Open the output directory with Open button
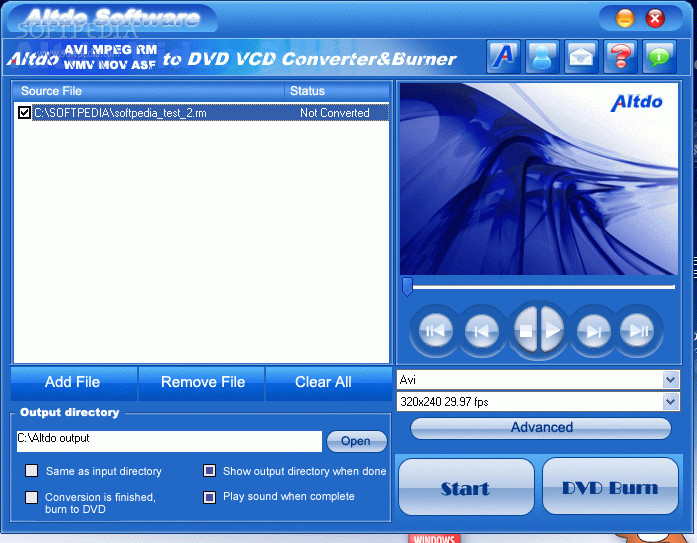Screen dimensions: 697x543 pyautogui.click(x=357, y=441)
